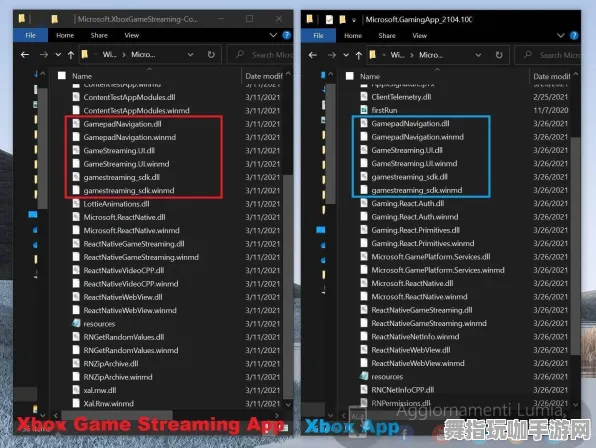596x448 pixels.
Task: Select ReactNativeNetInfo.winmd in right window
Action: pos(415,336)
